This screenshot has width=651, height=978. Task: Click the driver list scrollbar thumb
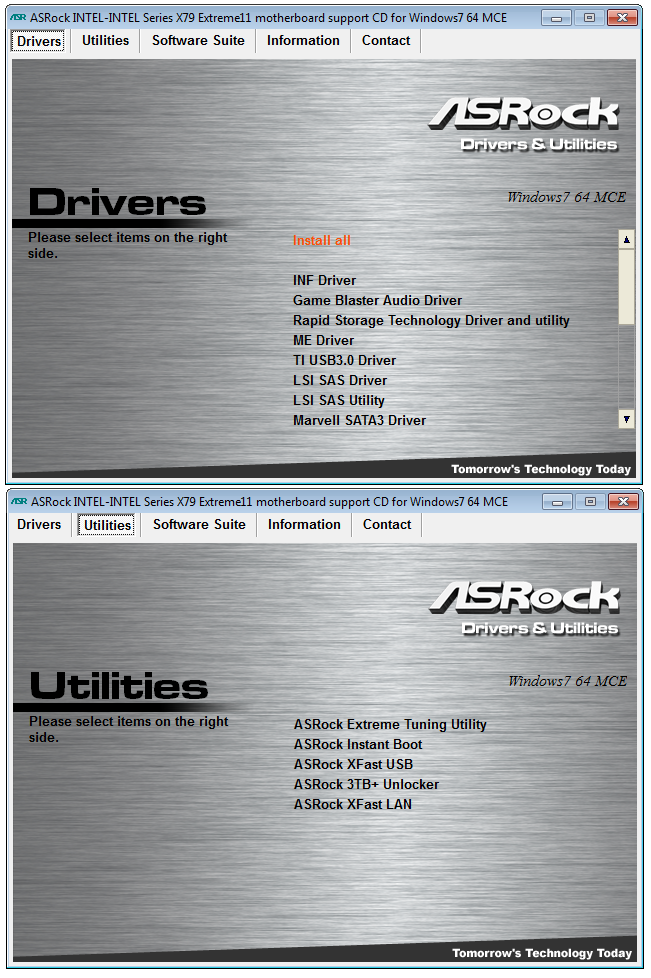pos(627,287)
